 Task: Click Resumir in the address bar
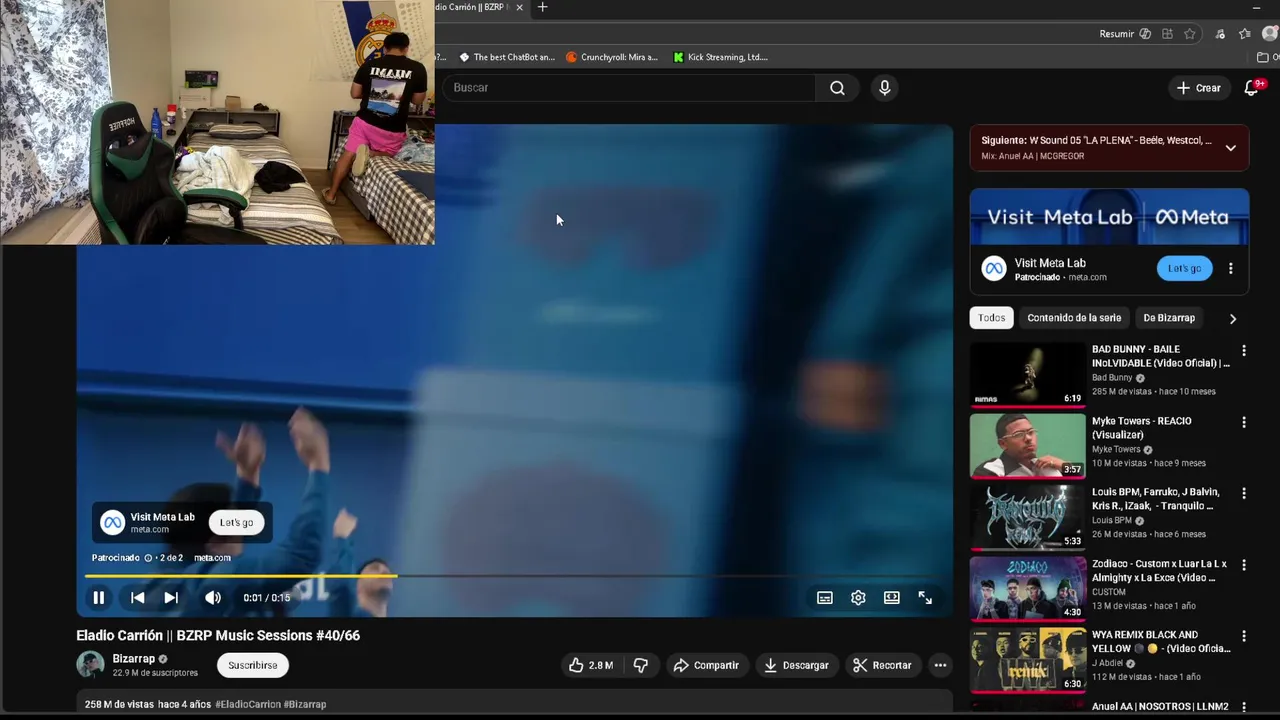coord(1116,34)
